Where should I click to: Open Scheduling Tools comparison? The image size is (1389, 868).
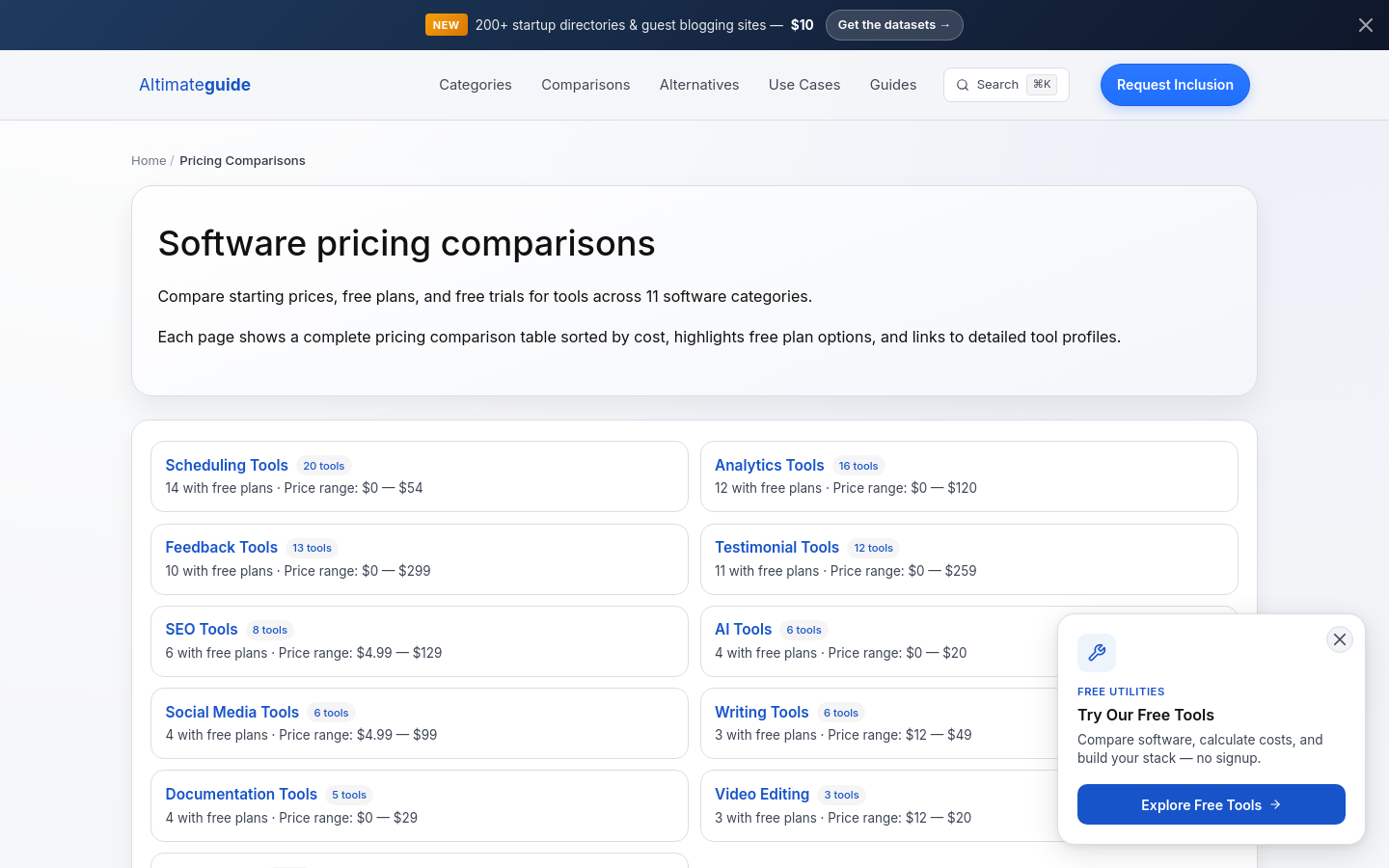(x=227, y=466)
